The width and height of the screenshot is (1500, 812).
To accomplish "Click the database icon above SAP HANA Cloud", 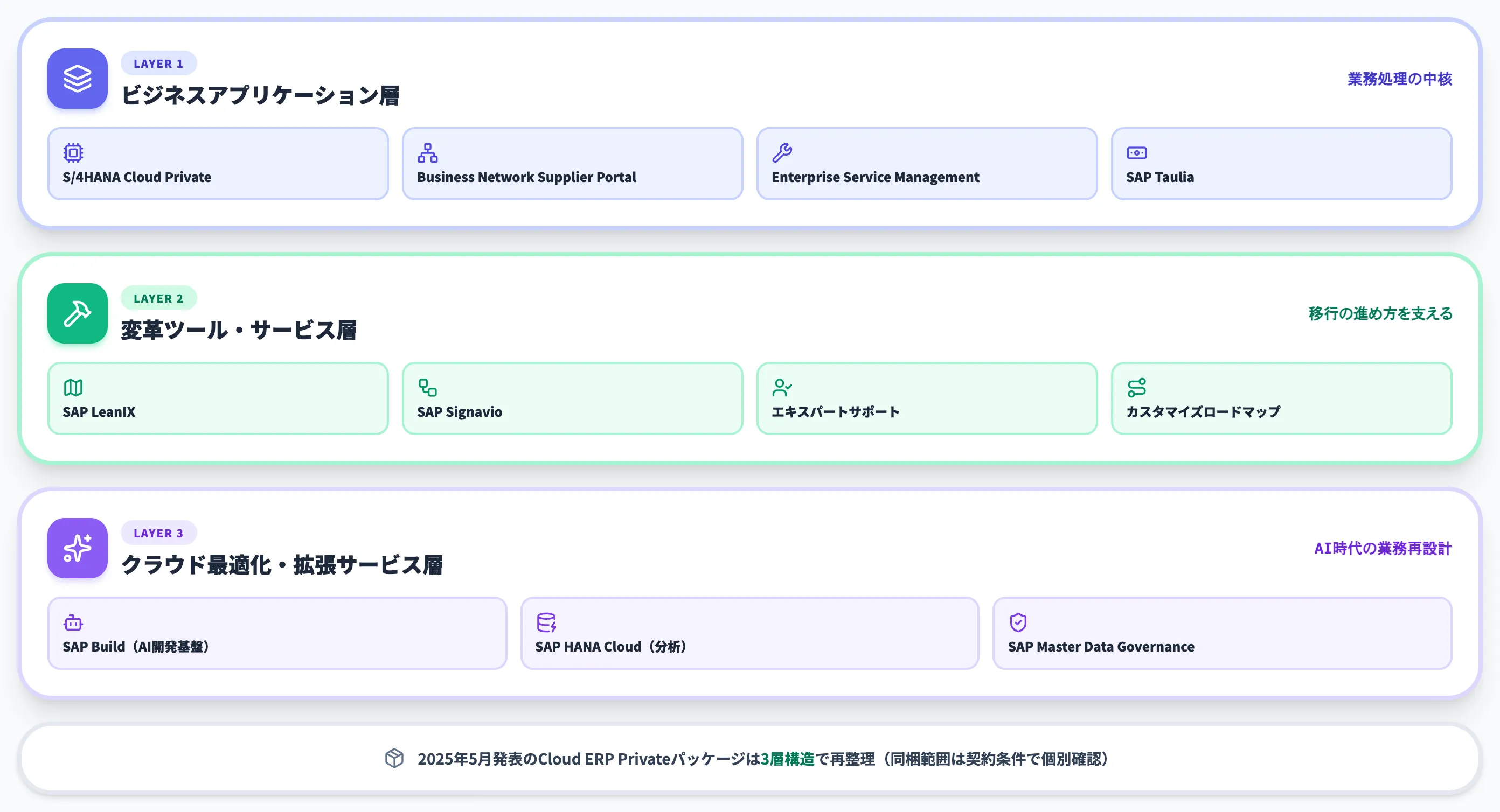I will [546, 622].
